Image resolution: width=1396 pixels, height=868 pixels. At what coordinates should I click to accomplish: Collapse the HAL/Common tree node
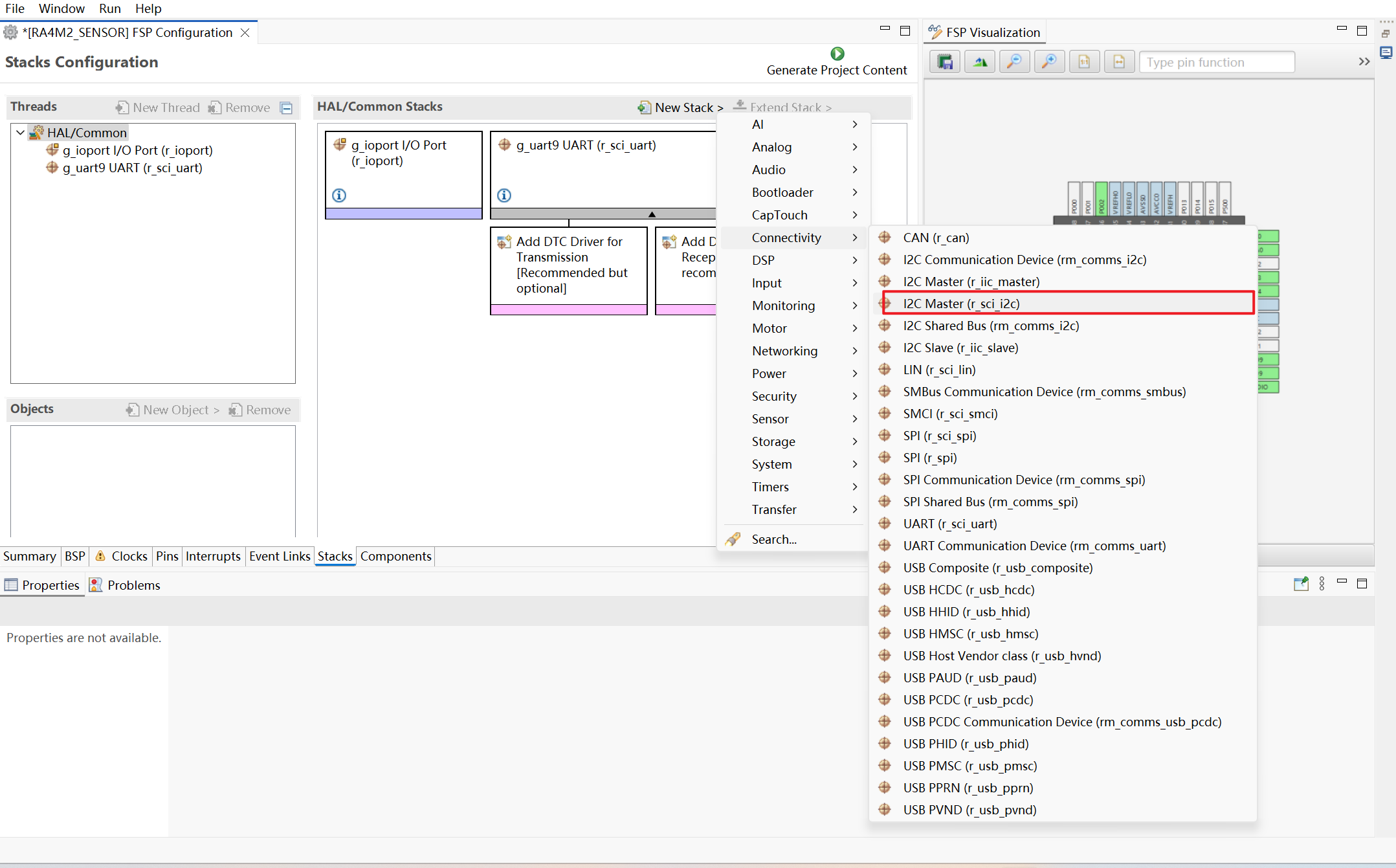click(x=20, y=133)
